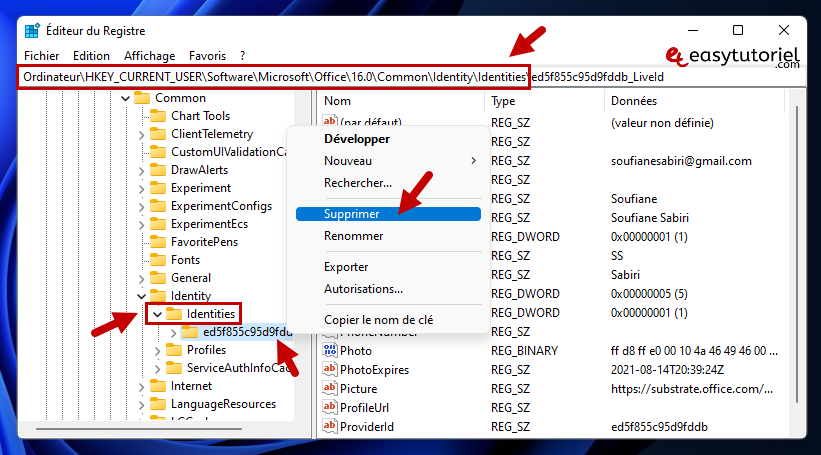The image size is (821, 455).
Task: Click the Experiment folder icon
Action: pos(158,188)
